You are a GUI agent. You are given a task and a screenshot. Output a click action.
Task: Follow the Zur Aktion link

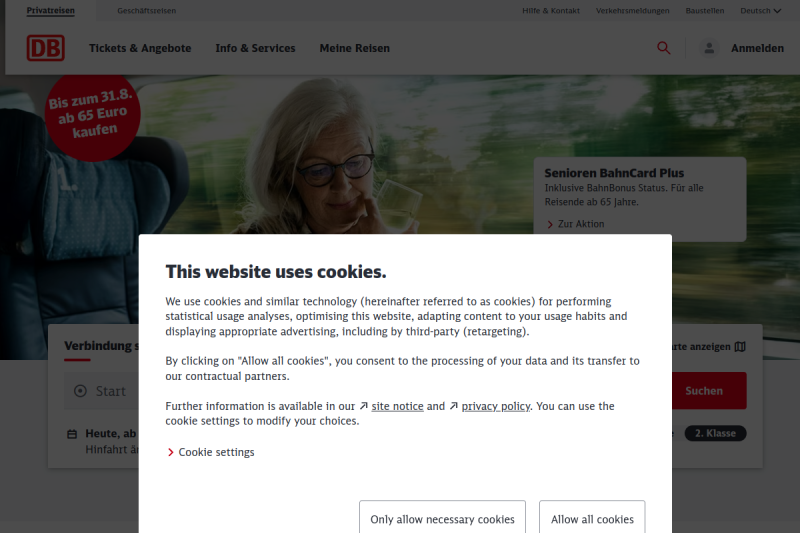click(576, 224)
